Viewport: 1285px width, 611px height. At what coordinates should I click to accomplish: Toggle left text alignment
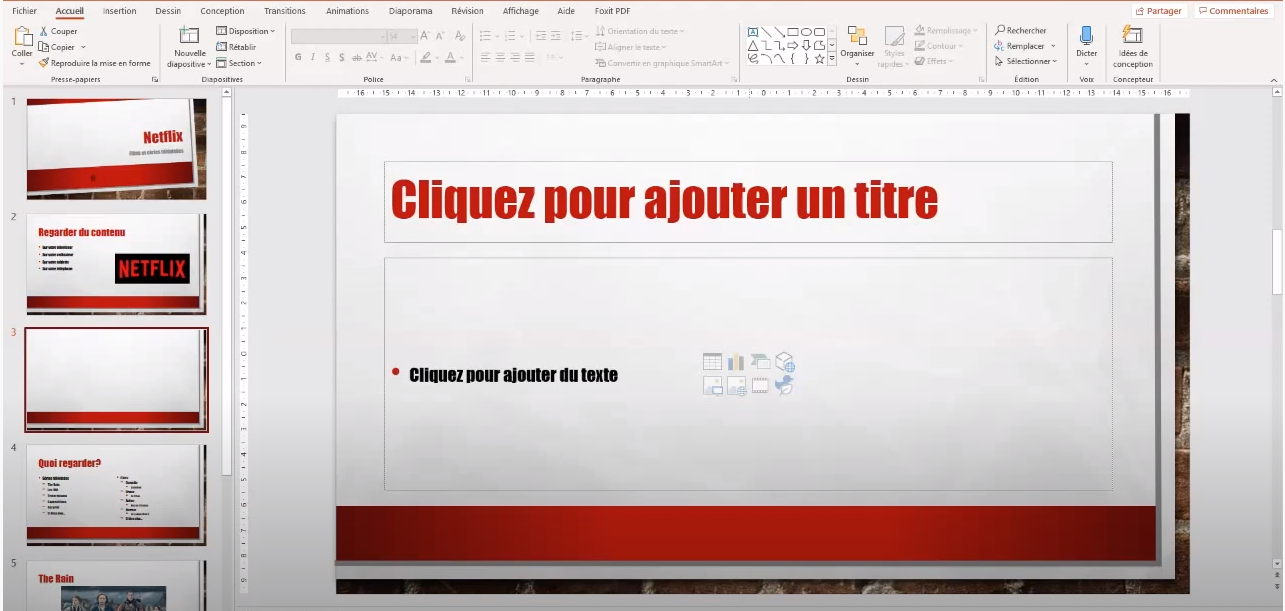pos(486,58)
